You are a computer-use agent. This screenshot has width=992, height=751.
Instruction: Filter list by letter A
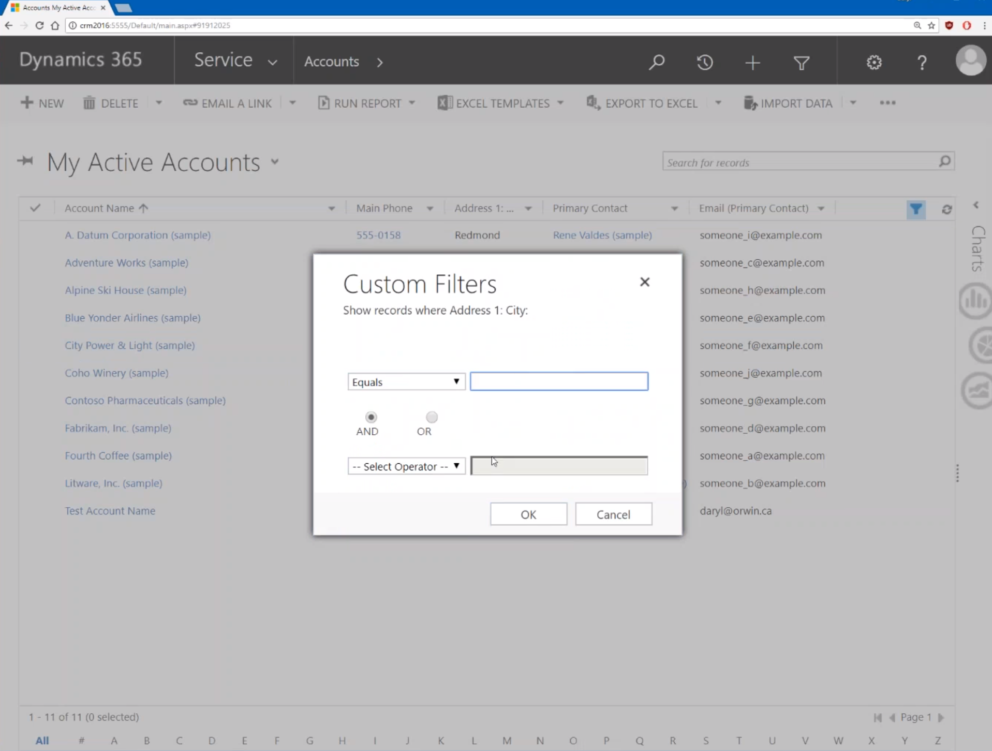tap(114, 740)
